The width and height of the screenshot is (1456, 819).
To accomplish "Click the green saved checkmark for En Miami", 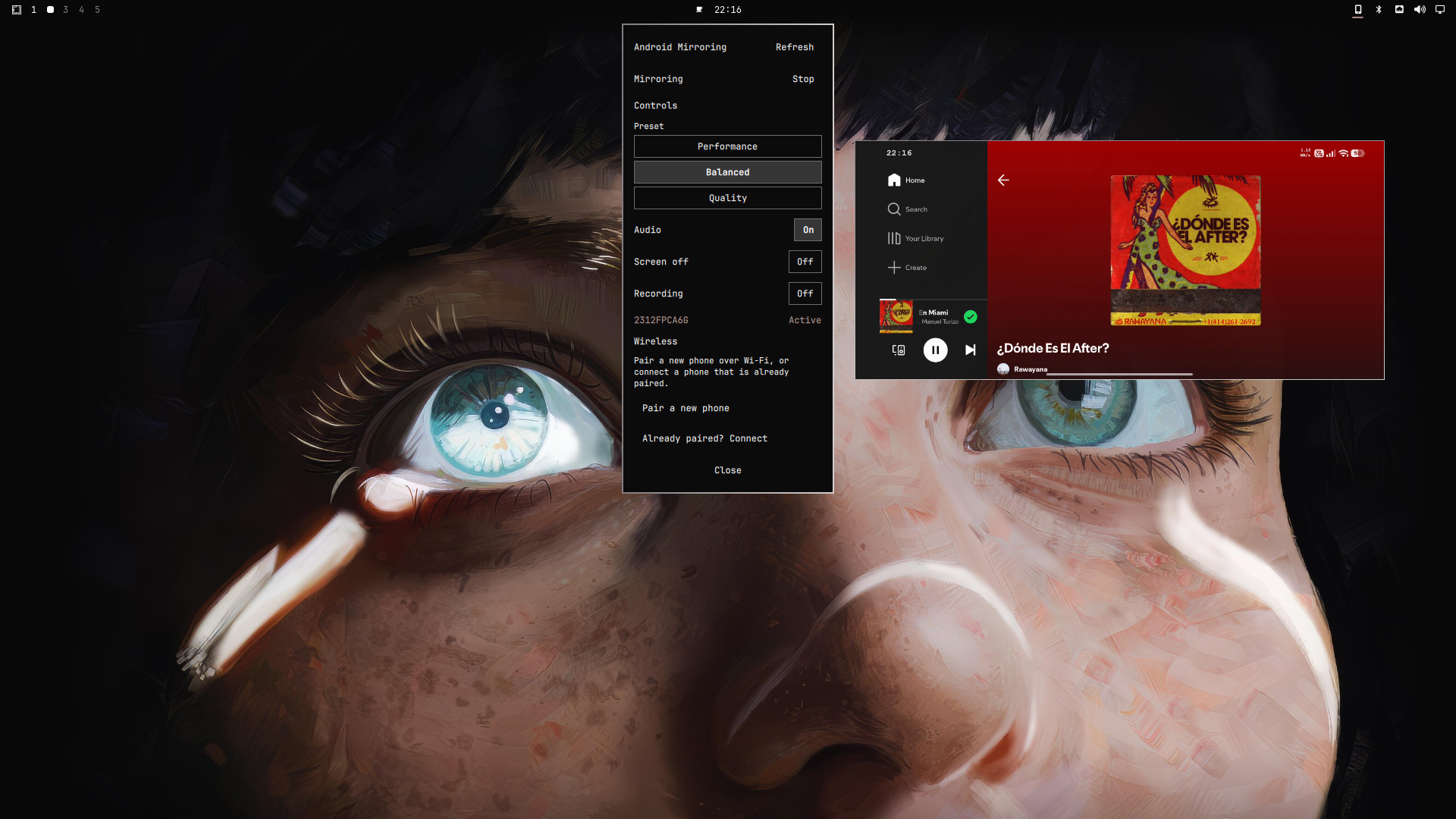I will 971,317.
